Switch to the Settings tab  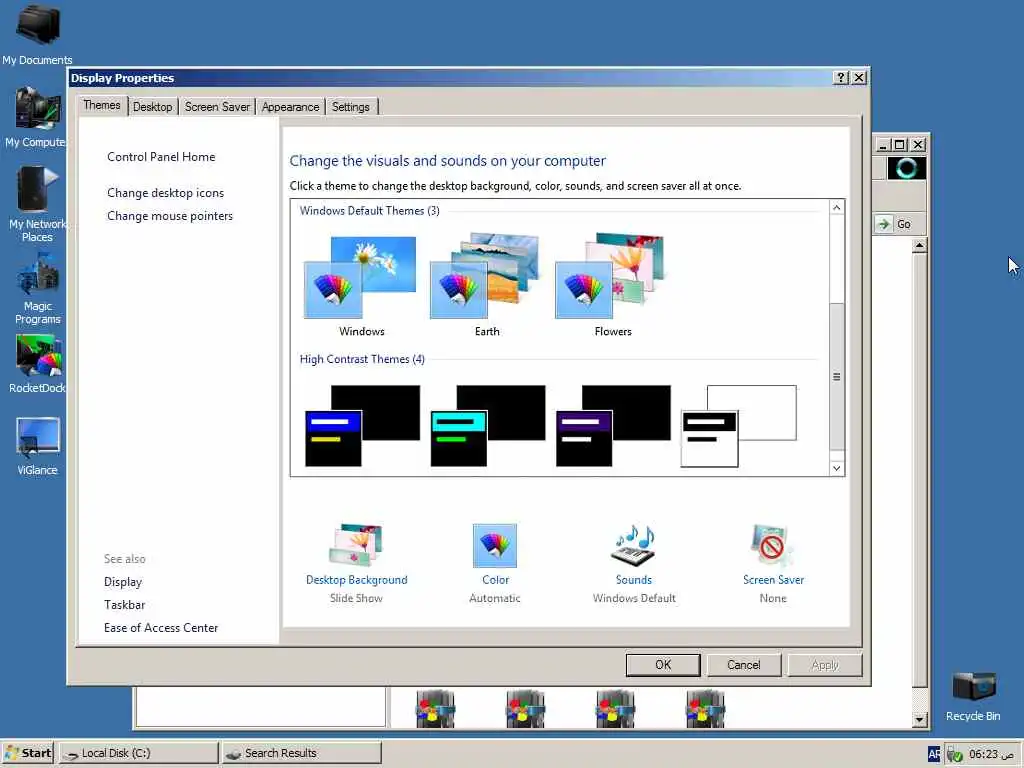351,107
